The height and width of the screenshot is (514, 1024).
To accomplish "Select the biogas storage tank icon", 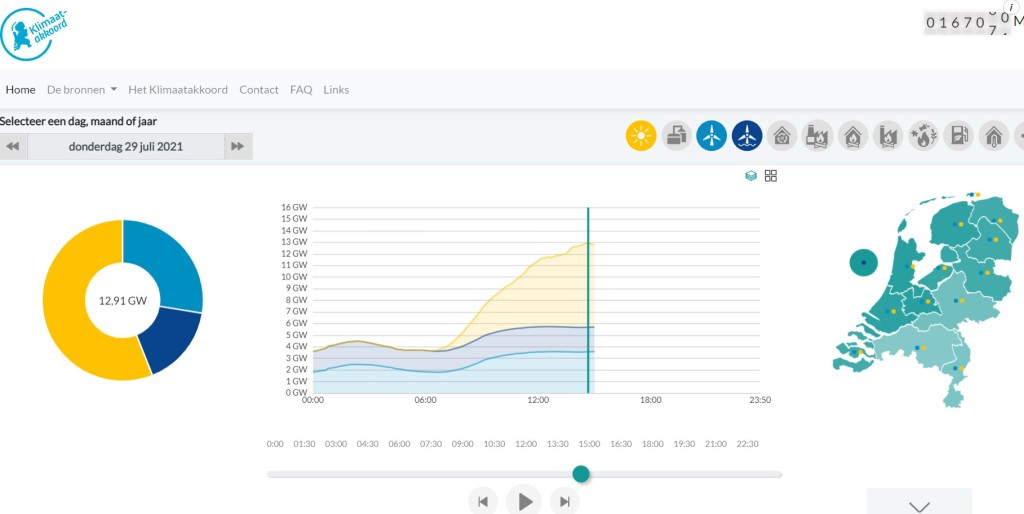I will tap(676, 136).
